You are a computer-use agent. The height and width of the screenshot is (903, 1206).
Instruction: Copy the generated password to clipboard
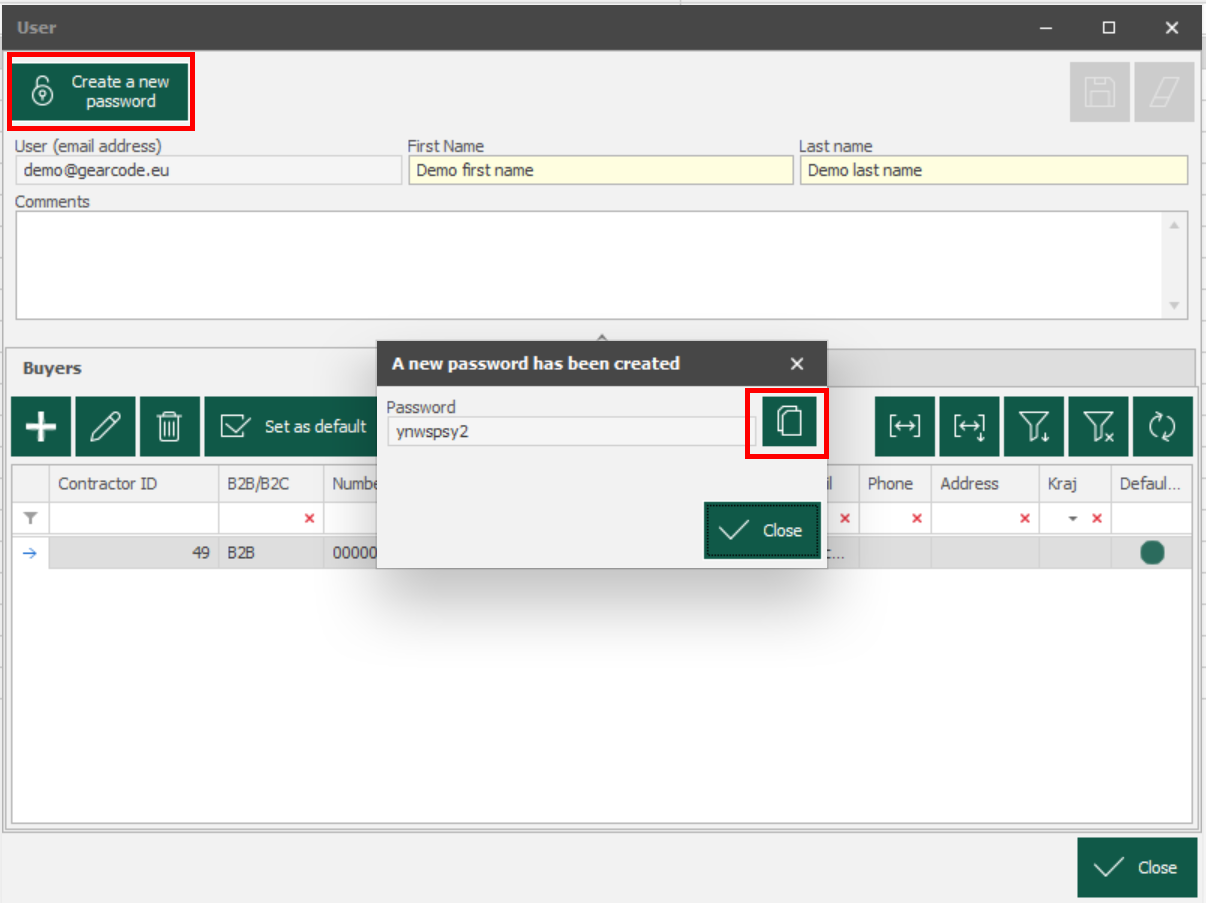tap(789, 421)
